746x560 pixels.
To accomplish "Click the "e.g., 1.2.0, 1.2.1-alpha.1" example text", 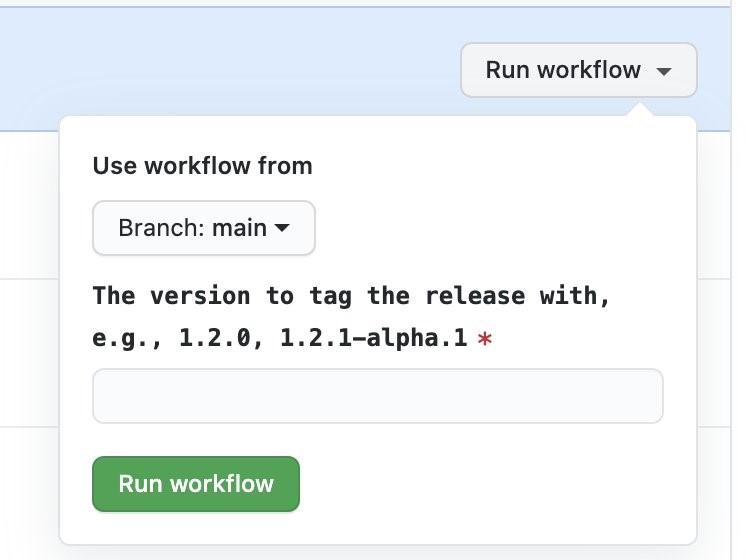I will 280,338.
